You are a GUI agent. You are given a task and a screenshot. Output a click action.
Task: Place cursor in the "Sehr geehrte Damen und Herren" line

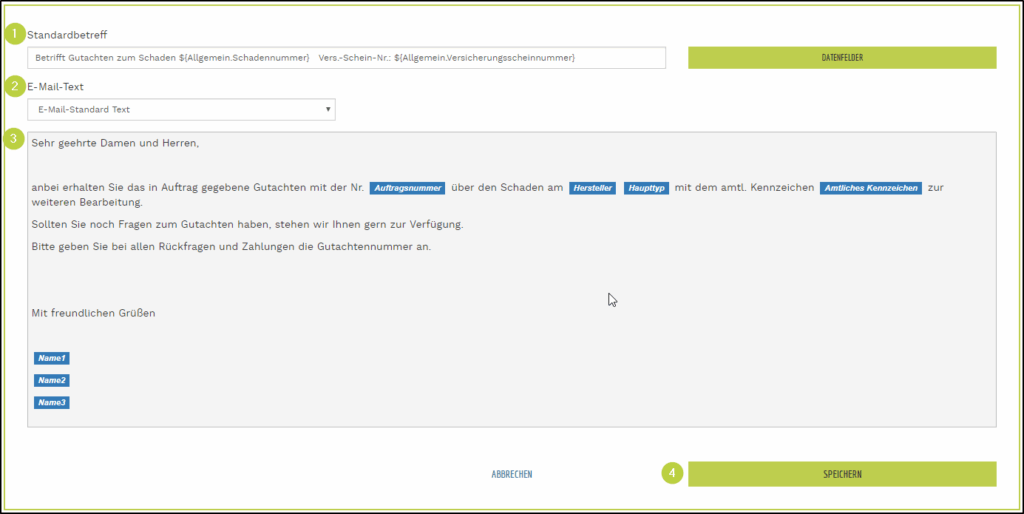[115, 143]
